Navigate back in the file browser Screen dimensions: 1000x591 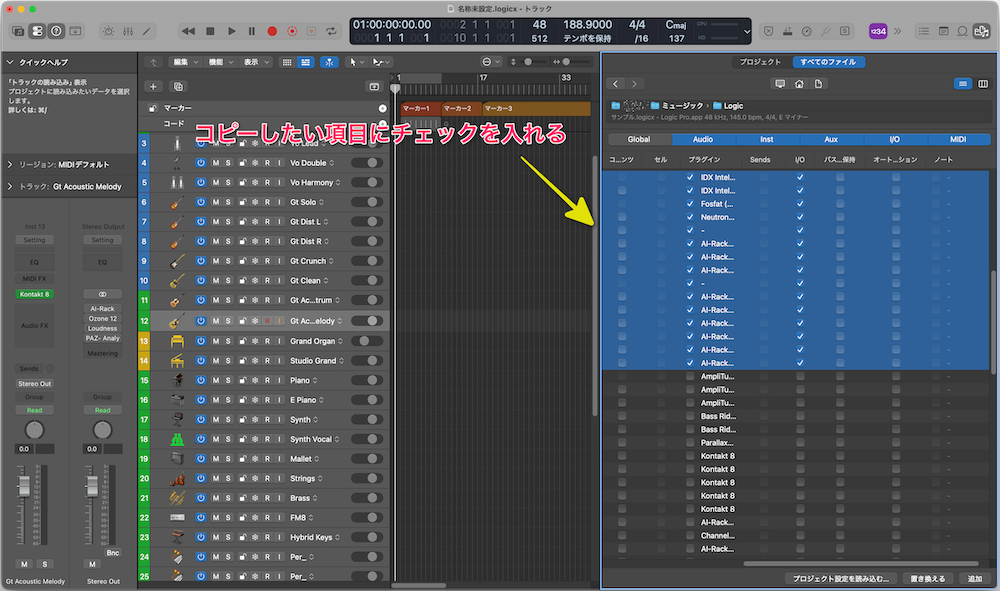[615, 84]
